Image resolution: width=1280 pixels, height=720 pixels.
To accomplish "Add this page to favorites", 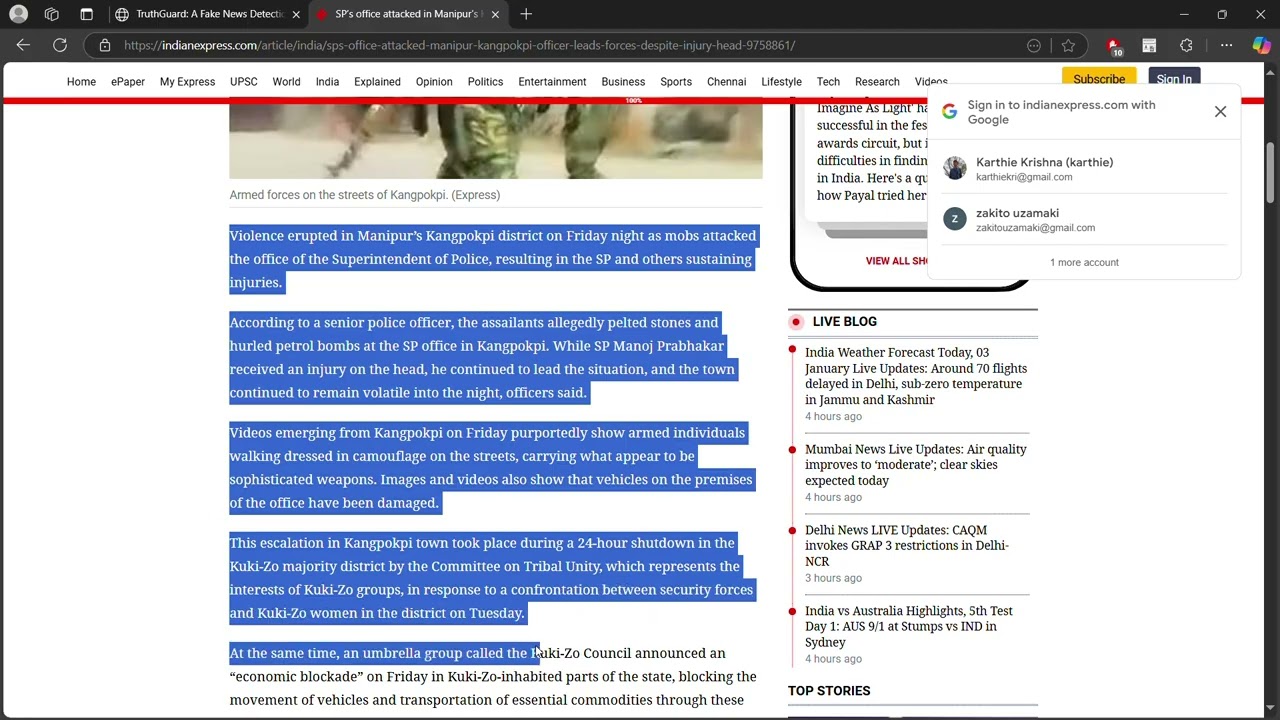I will pyautogui.click(x=1068, y=45).
